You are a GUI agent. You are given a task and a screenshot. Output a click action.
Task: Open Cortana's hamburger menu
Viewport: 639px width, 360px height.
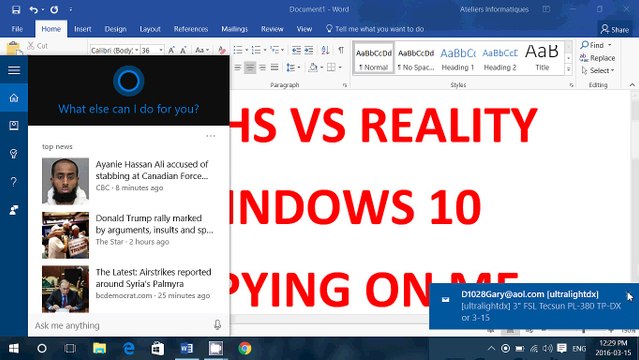[14, 70]
